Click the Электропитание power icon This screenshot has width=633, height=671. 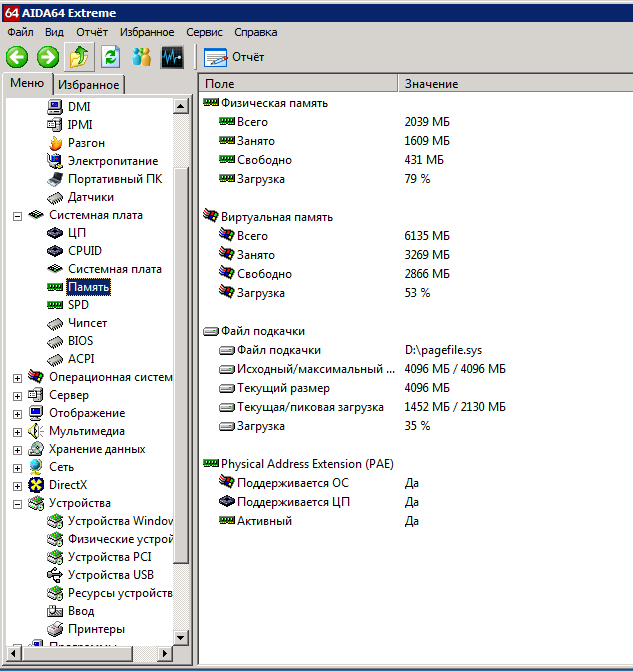pos(55,161)
